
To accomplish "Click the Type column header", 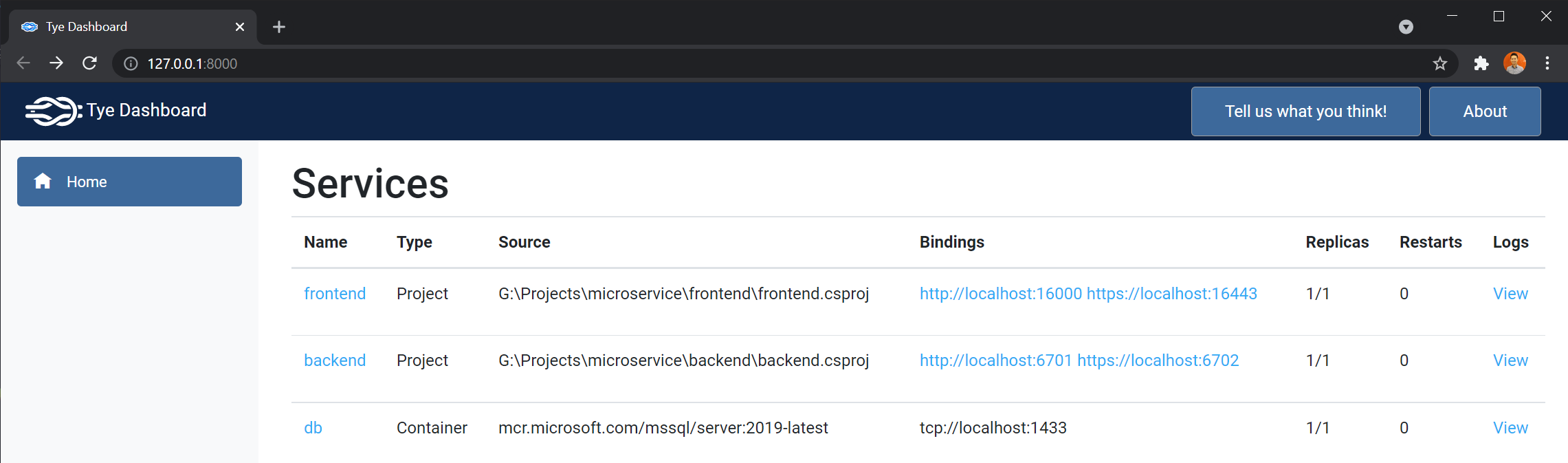I will point(415,242).
